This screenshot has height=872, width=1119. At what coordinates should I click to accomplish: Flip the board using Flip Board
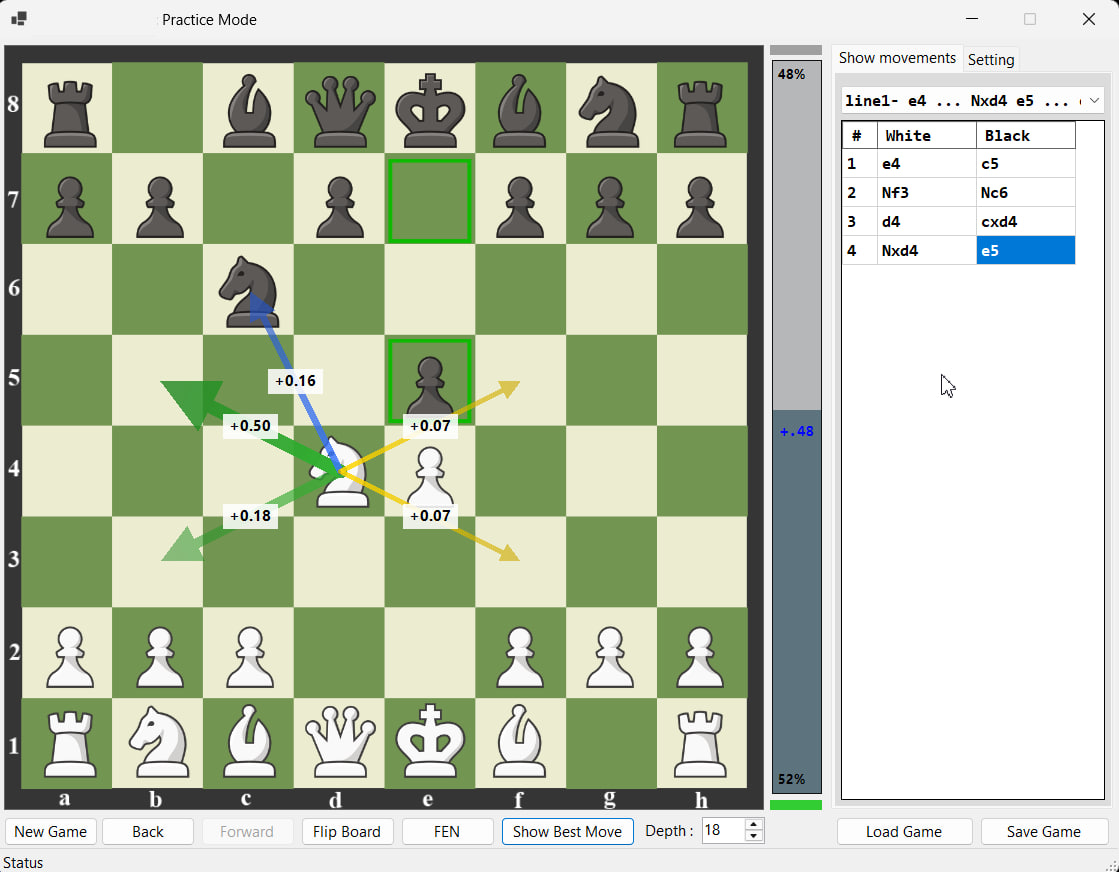pos(347,831)
